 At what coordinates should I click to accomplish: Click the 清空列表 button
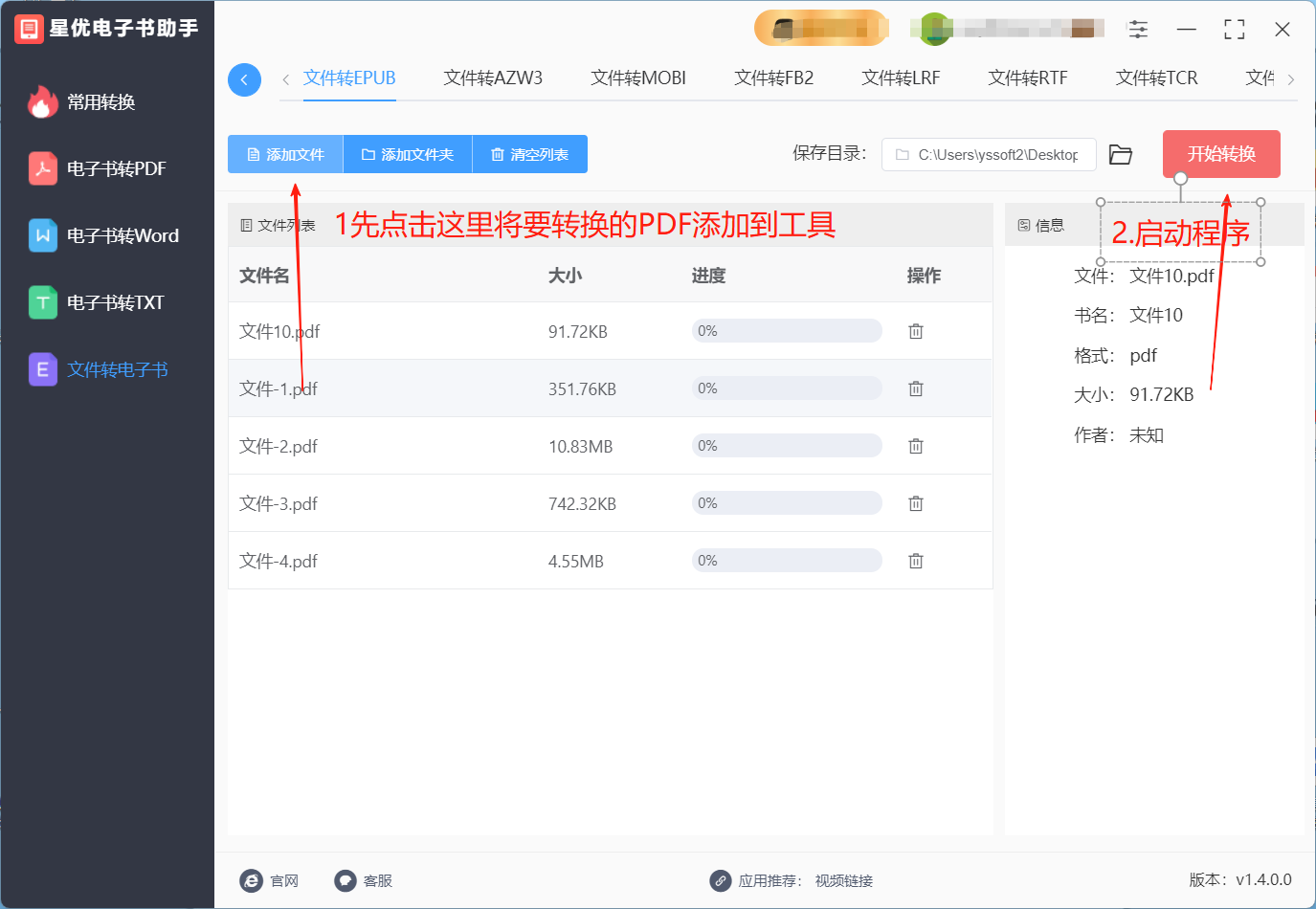pos(530,154)
